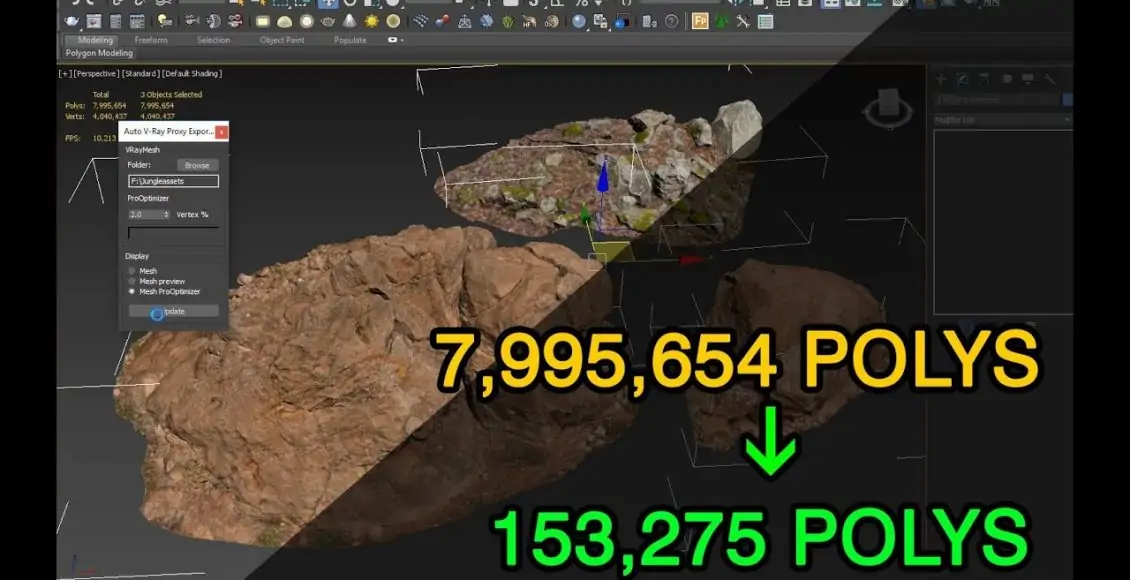Viewport: 1130px width, 580px height.
Task: Click the lightbulb icon in toolbar
Action: (164, 21)
